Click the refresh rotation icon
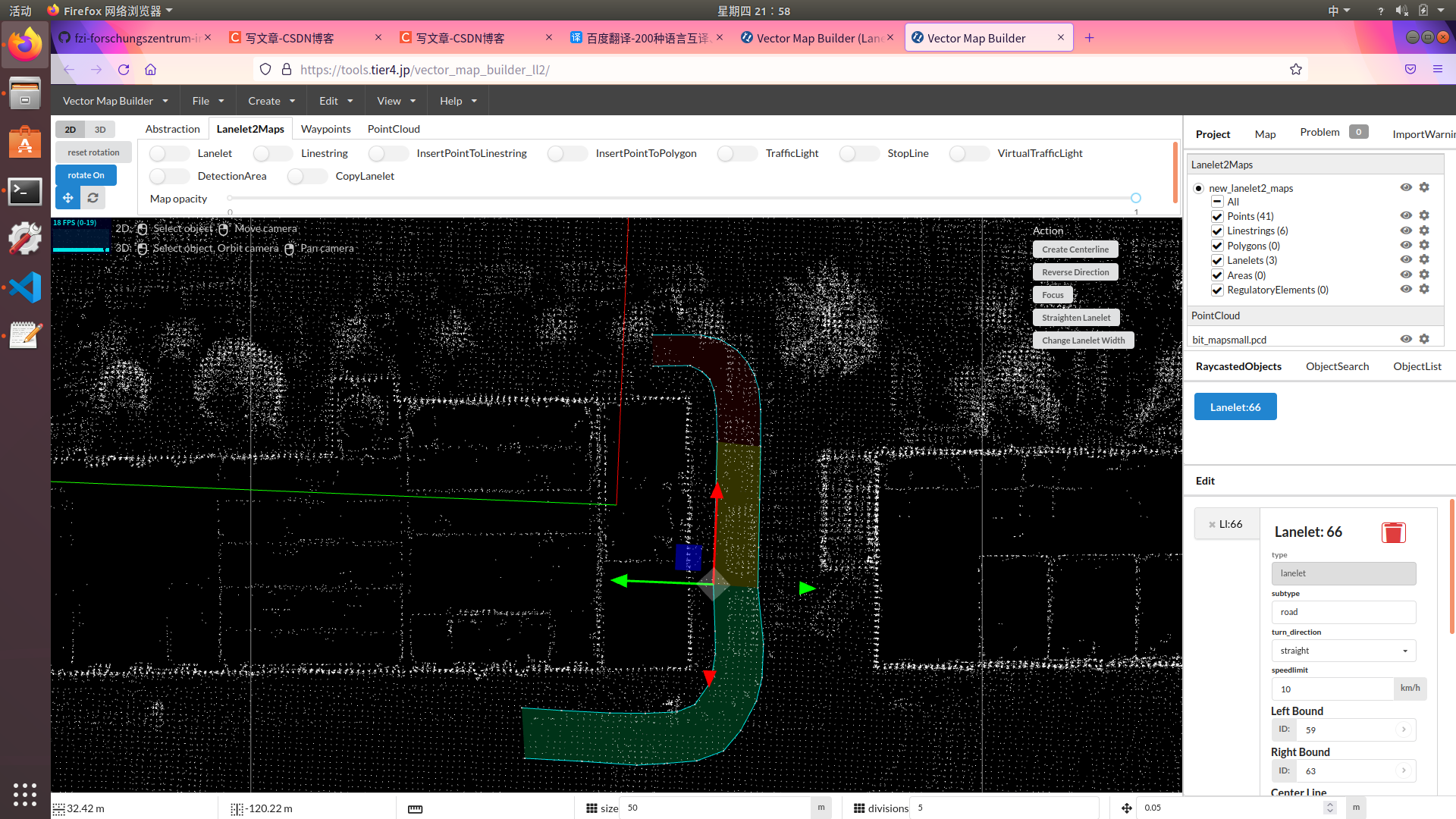Image resolution: width=1456 pixels, height=819 pixels. click(93, 198)
